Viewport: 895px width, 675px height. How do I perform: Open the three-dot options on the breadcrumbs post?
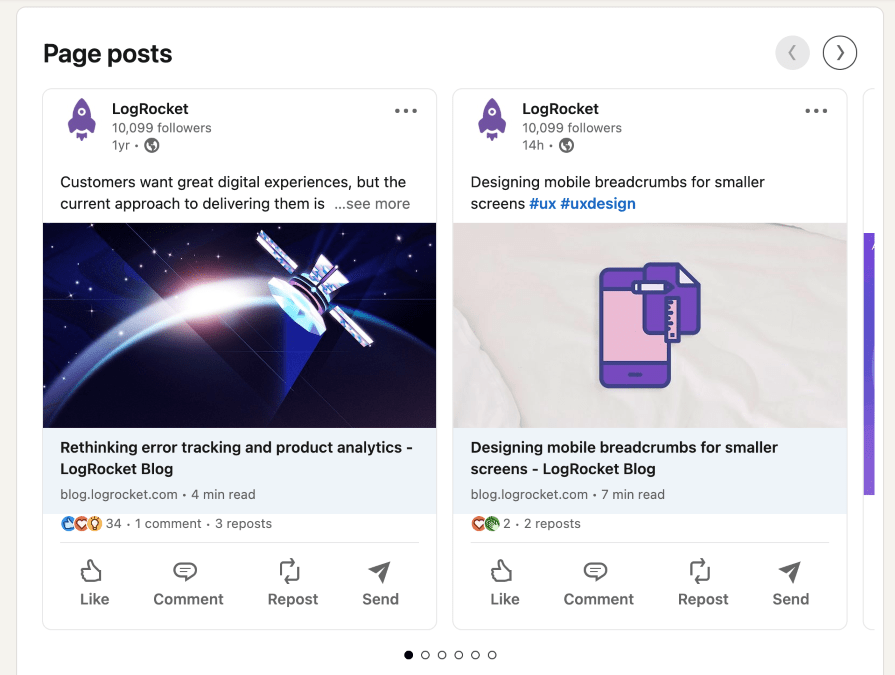tap(816, 111)
